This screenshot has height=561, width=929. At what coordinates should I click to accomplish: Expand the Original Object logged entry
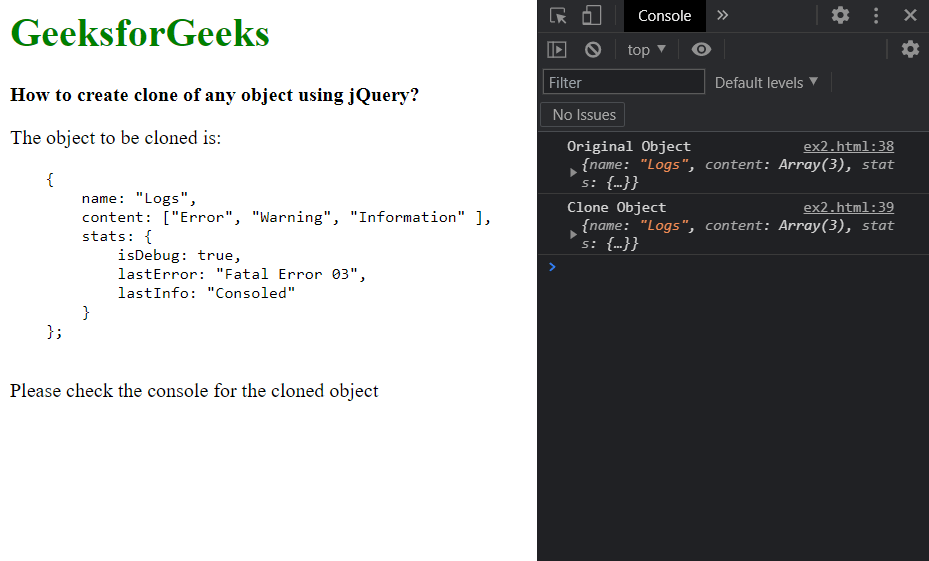(573, 172)
